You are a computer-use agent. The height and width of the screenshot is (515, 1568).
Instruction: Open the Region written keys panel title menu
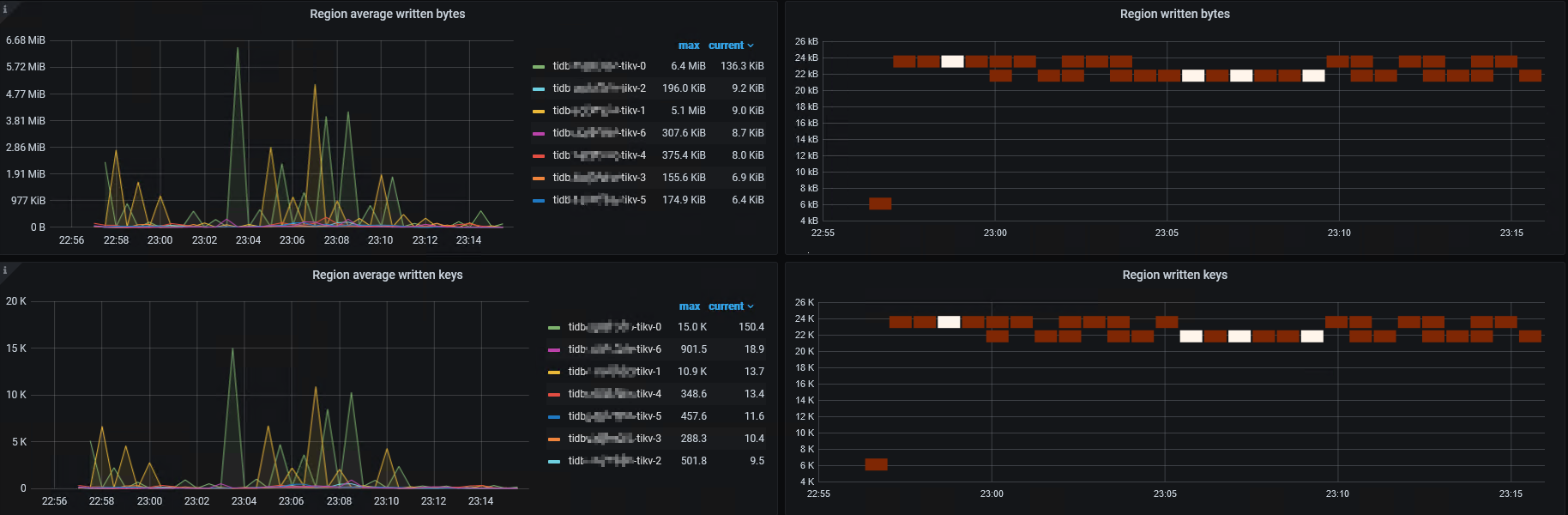click(1174, 275)
